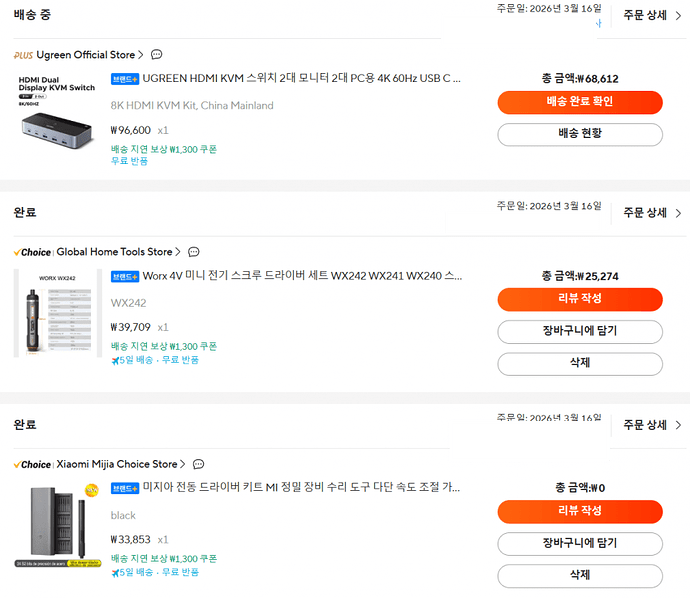Delete the Xiaomi order with 삭제

coord(579,575)
